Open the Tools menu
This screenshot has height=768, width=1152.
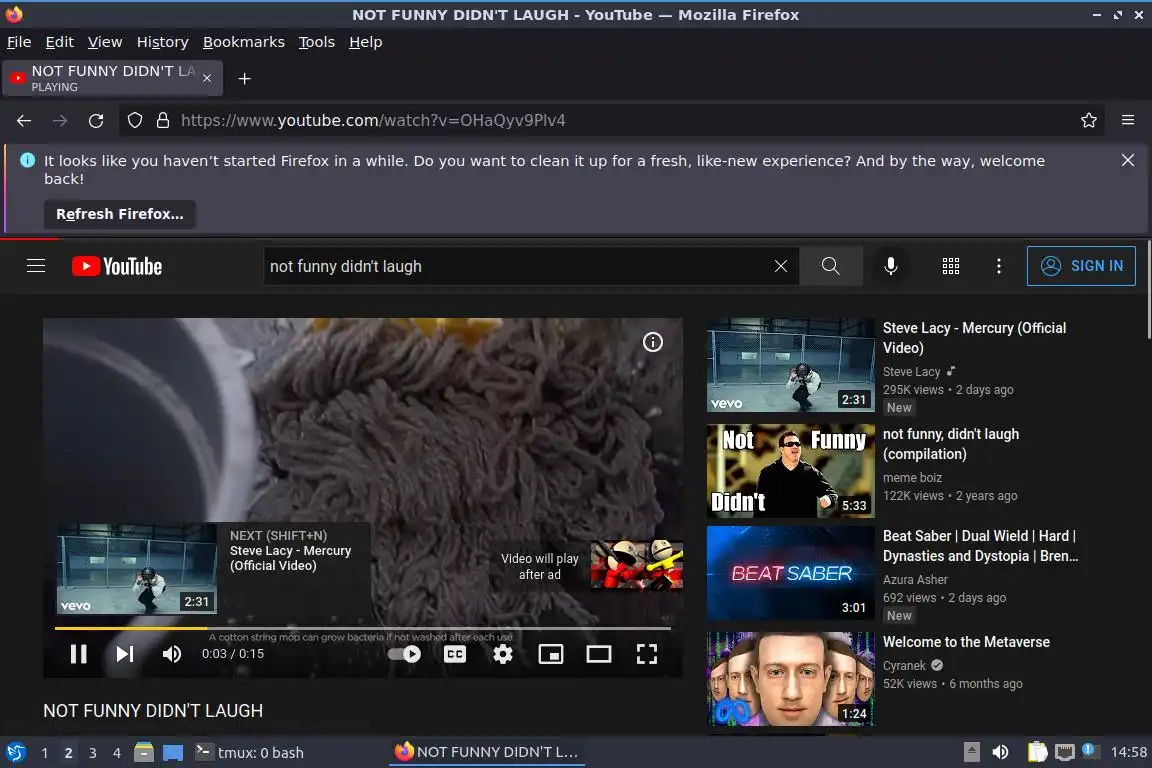click(x=317, y=42)
